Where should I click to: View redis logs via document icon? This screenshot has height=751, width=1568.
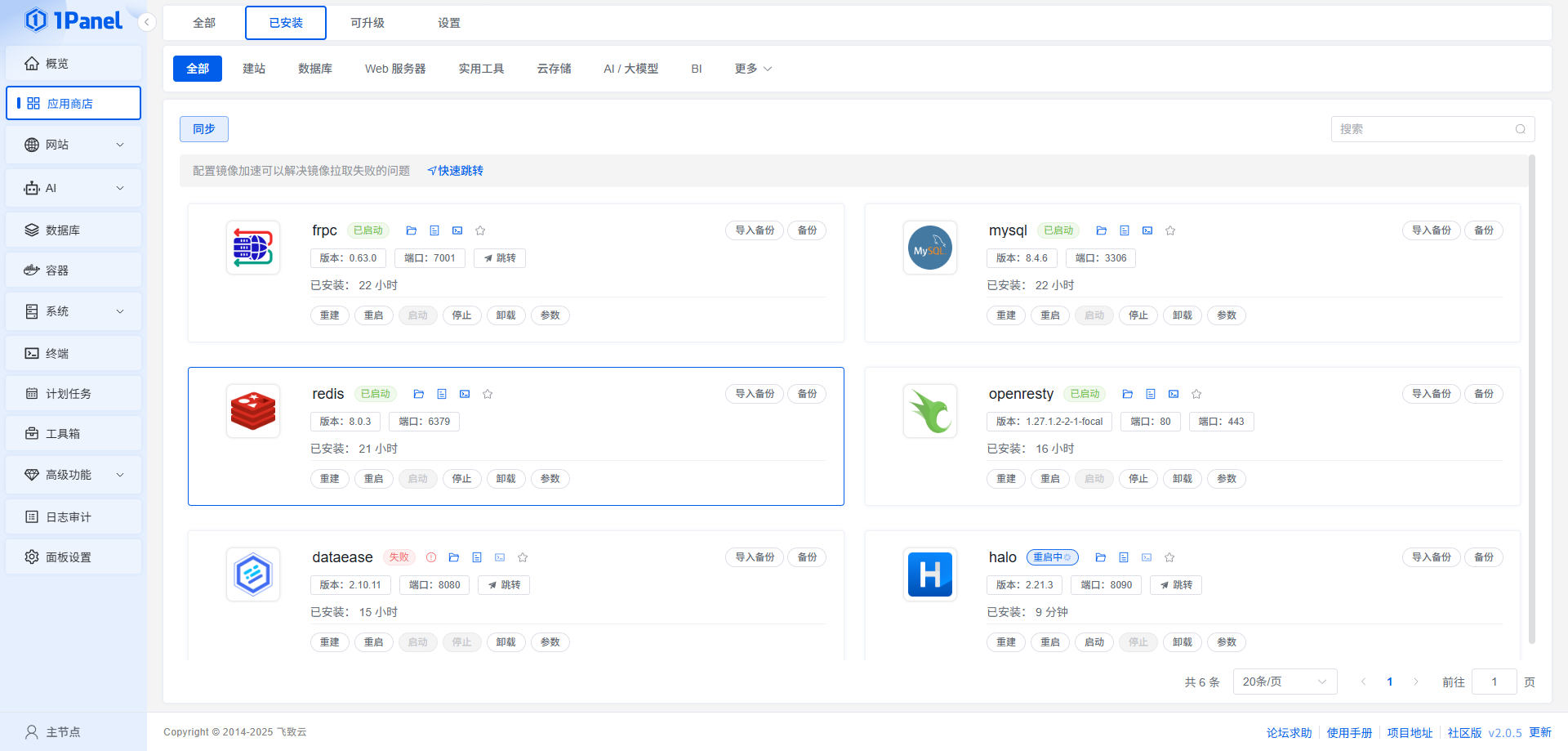pos(442,394)
